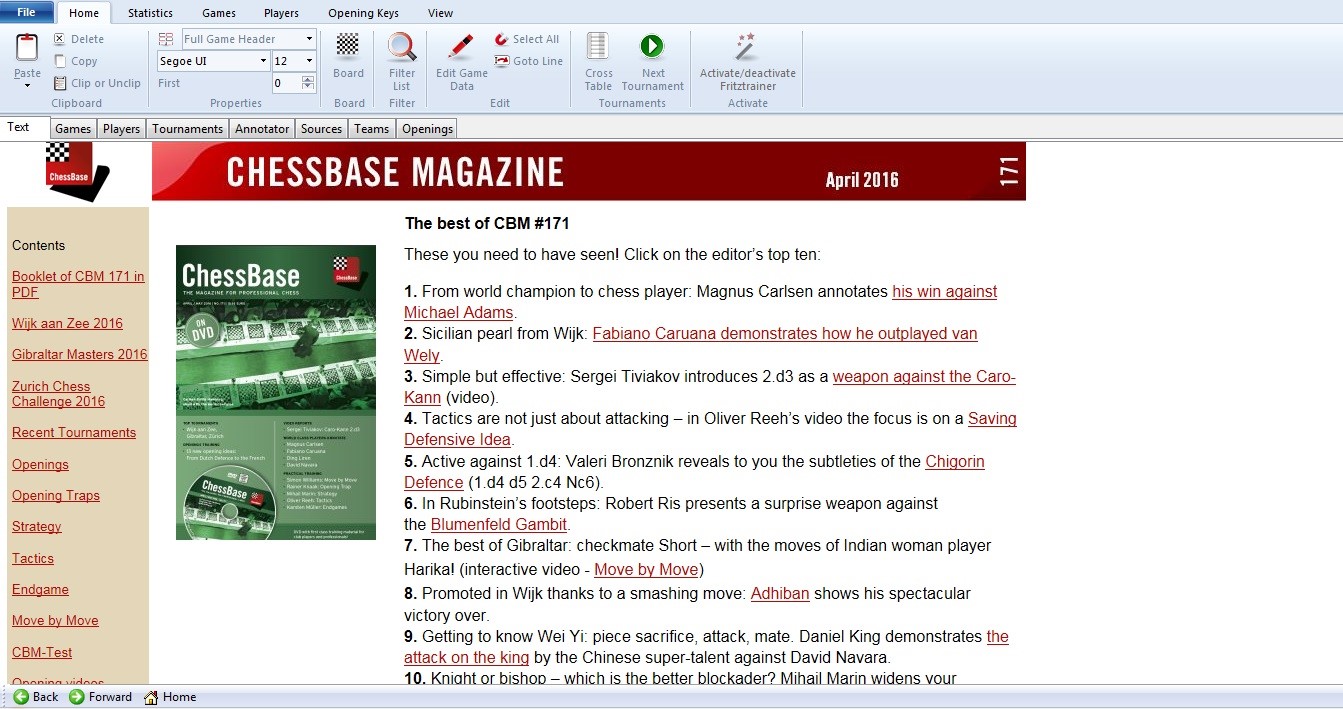The height and width of the screenshot is (709, 1343).
Task: Open the Opening Traps sidebar link
Action: [56, 495]
